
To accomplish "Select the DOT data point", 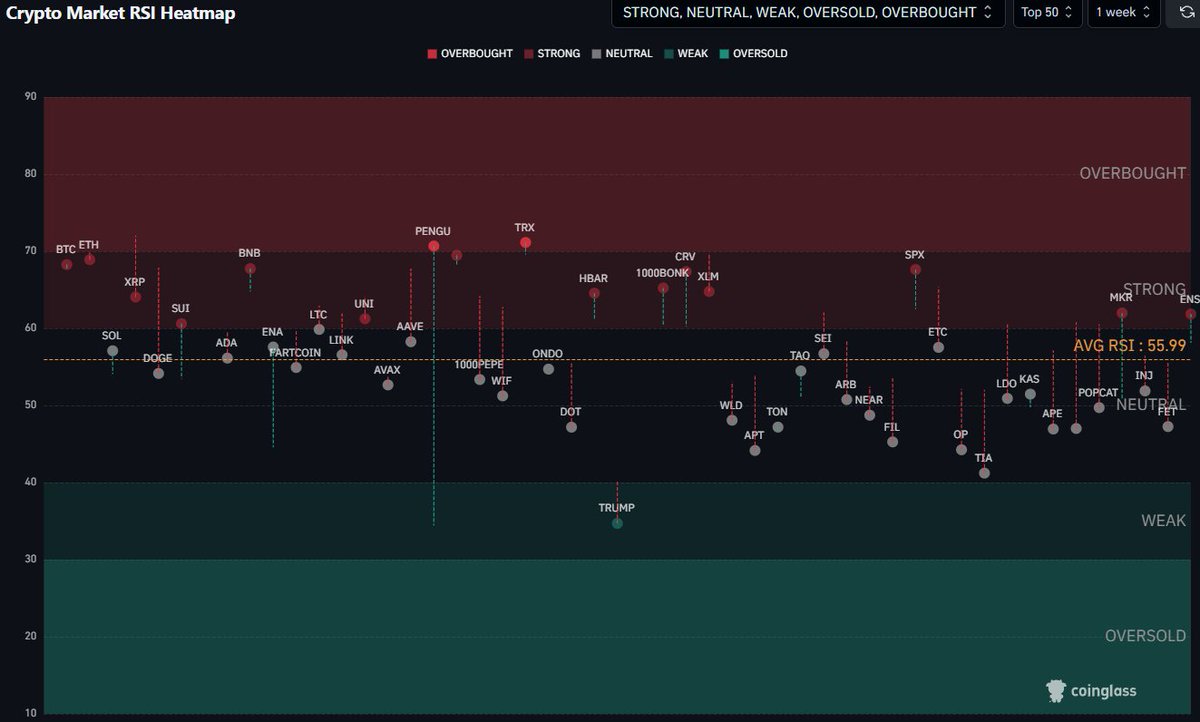I will 571,427.
